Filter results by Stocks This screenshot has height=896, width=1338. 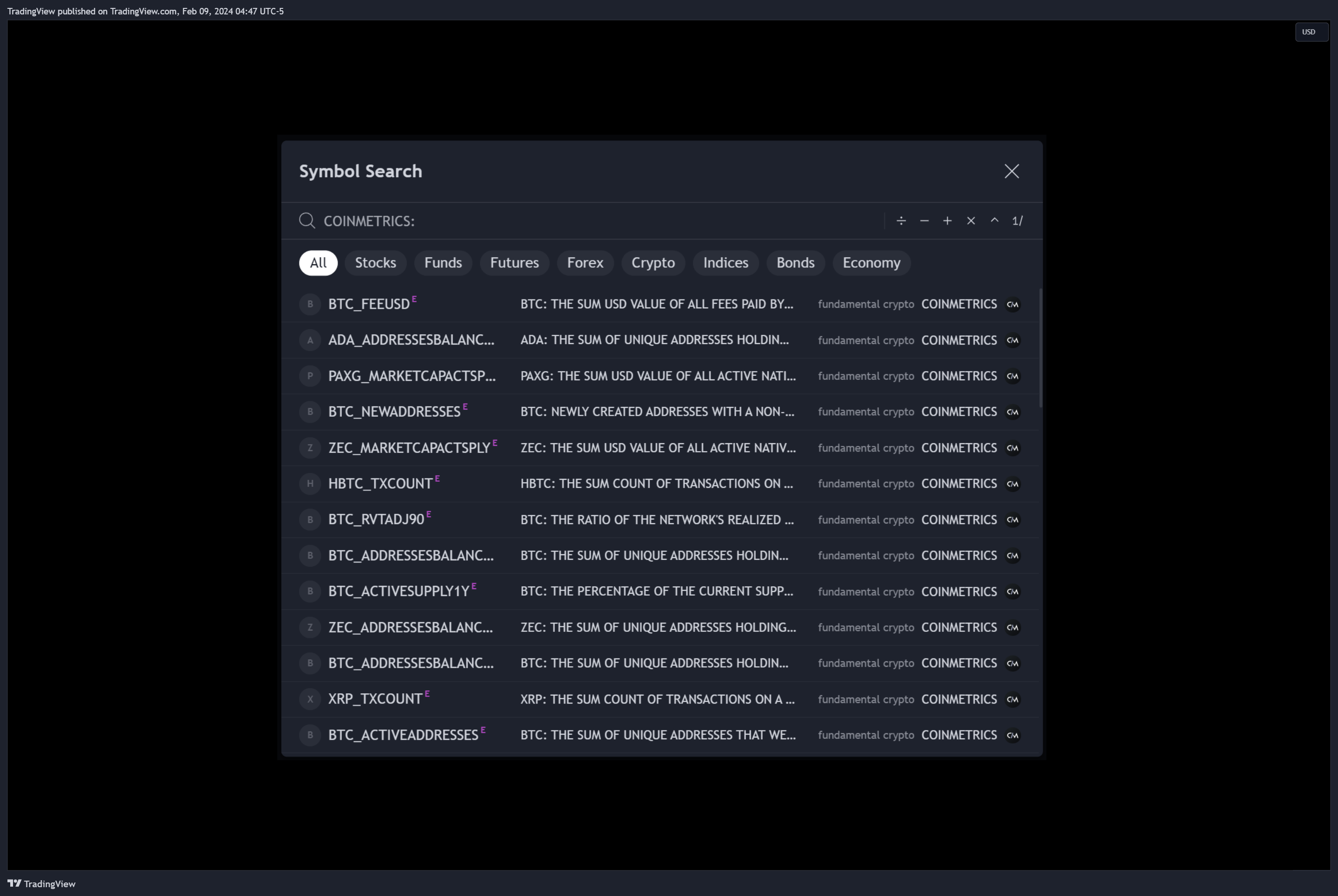[375, 263]
